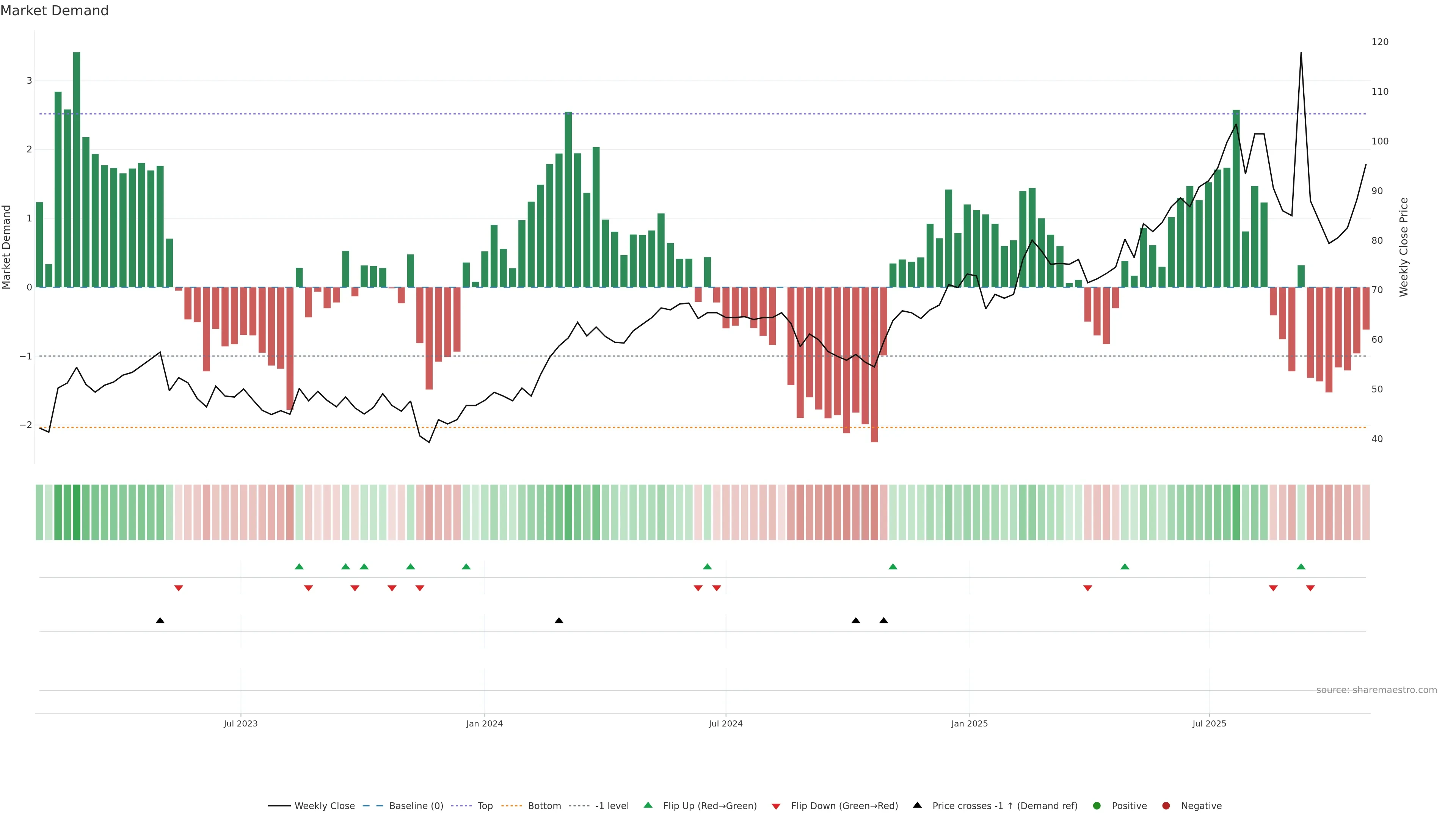Click the Flip Up green triangle legend icon
1456x819 pixels.
coord(648,805)
